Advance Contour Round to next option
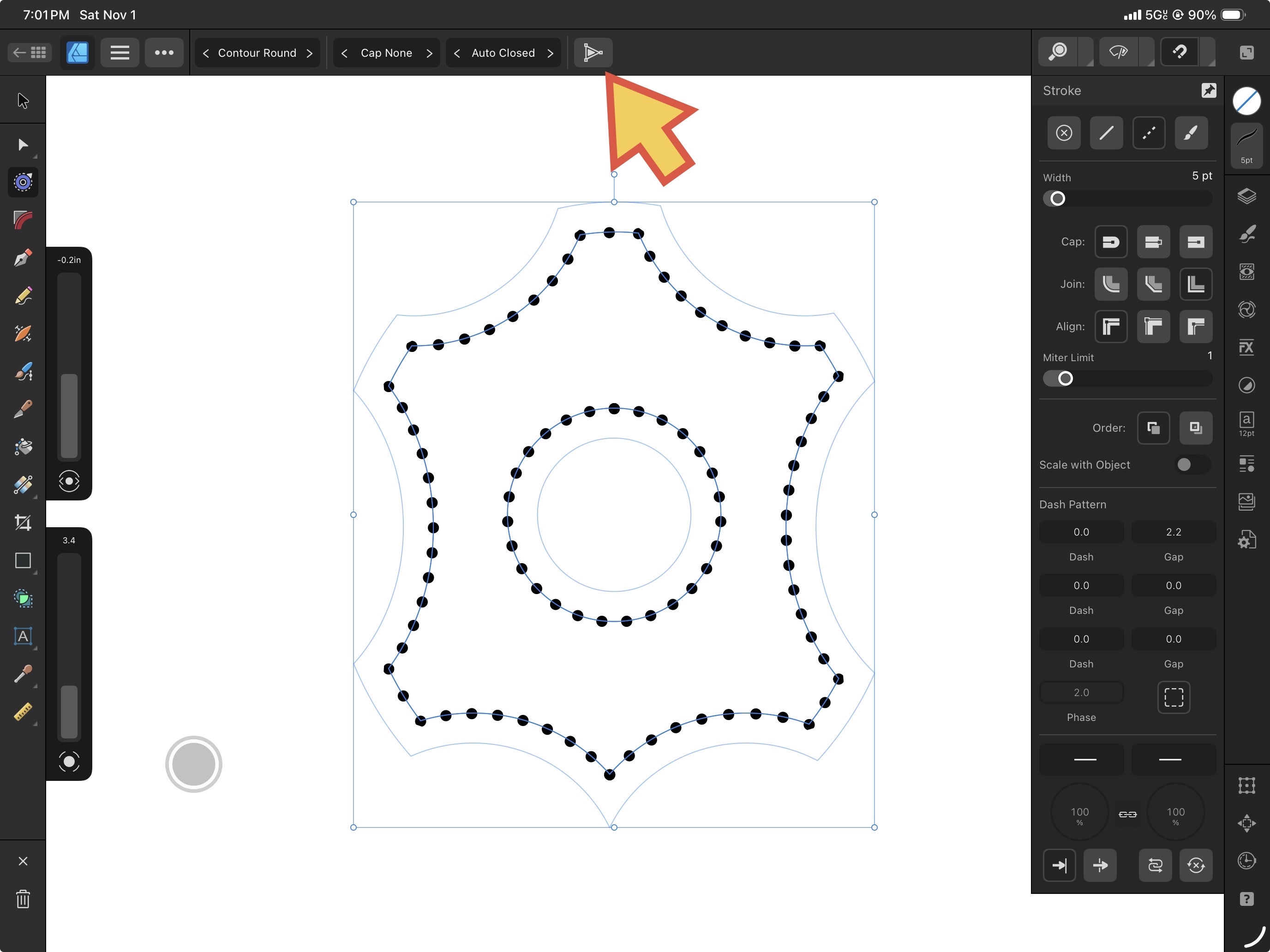The height and width of the screenshot is (952, 1270). click(x=310, y=53)
